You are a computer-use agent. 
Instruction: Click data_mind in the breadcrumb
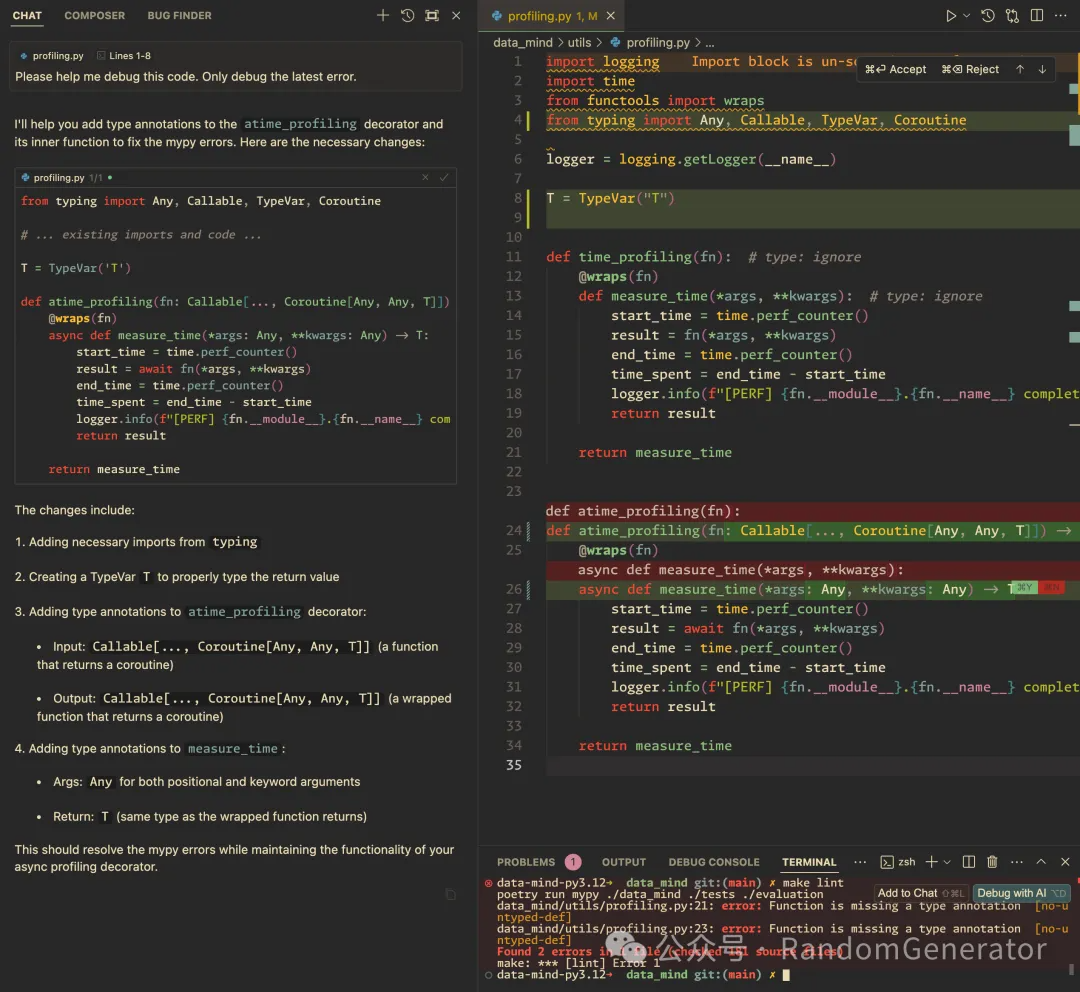point(523,43)
